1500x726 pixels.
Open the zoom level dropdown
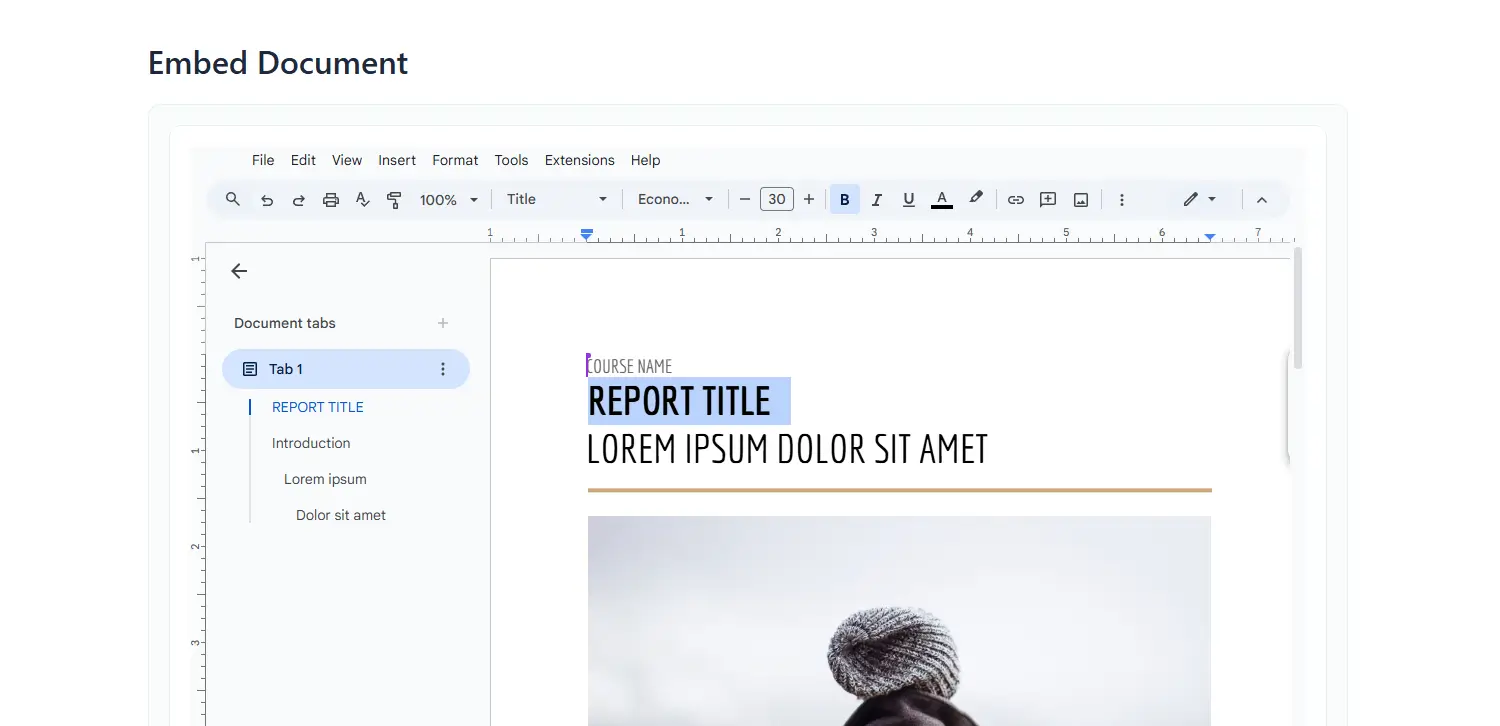tap(448, 199)
